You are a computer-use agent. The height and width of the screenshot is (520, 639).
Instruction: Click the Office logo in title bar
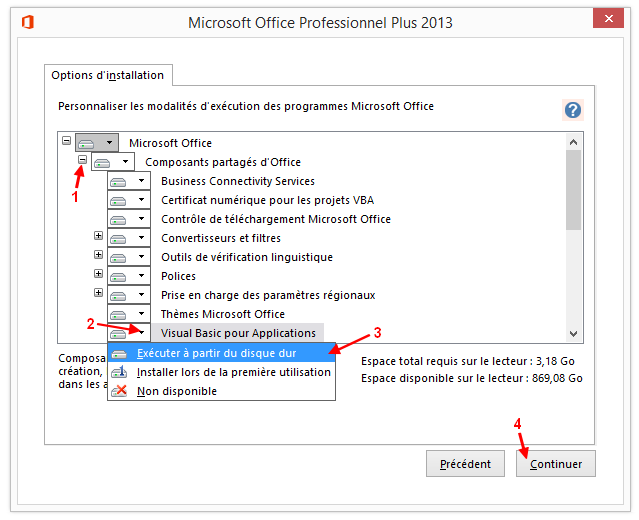(28, 21)
